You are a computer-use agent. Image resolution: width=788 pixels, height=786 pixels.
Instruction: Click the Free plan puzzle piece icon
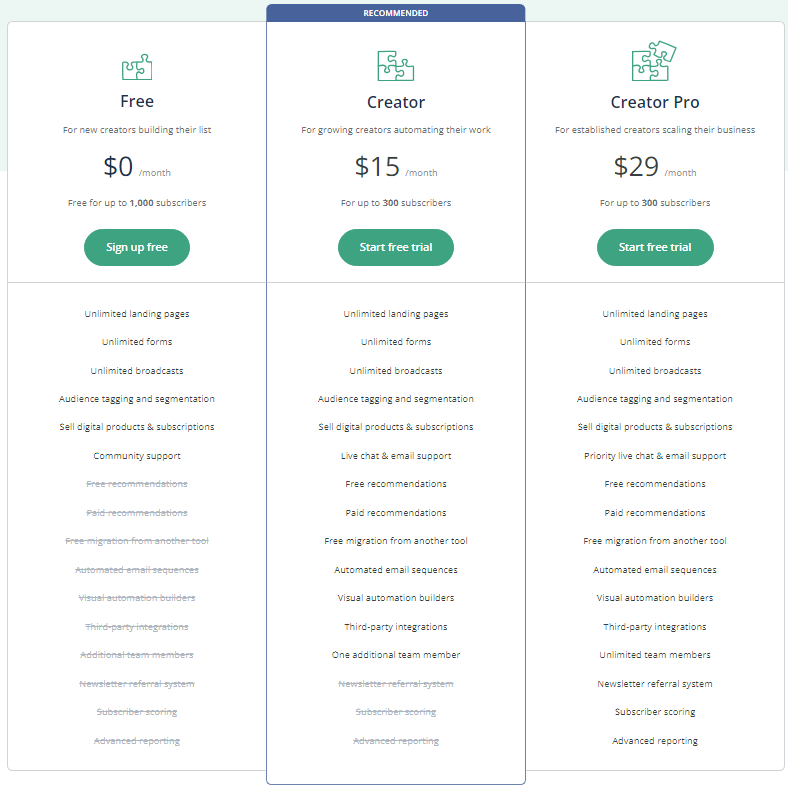[x=137, y=68]
